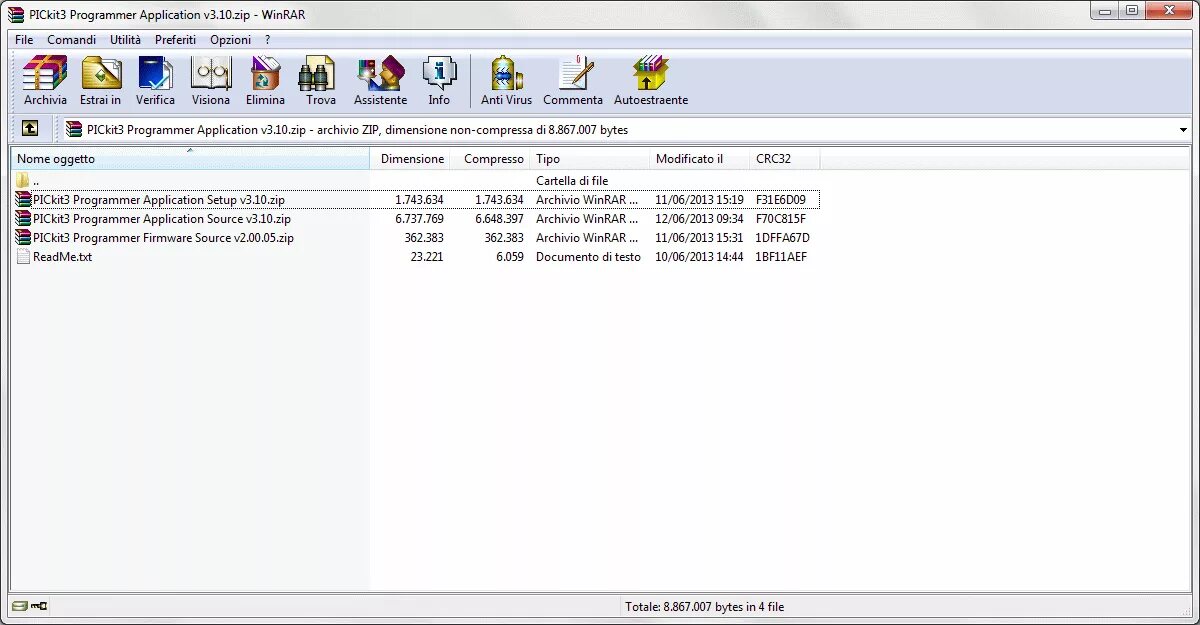Run Verifica on the archive

pos(155,81)
